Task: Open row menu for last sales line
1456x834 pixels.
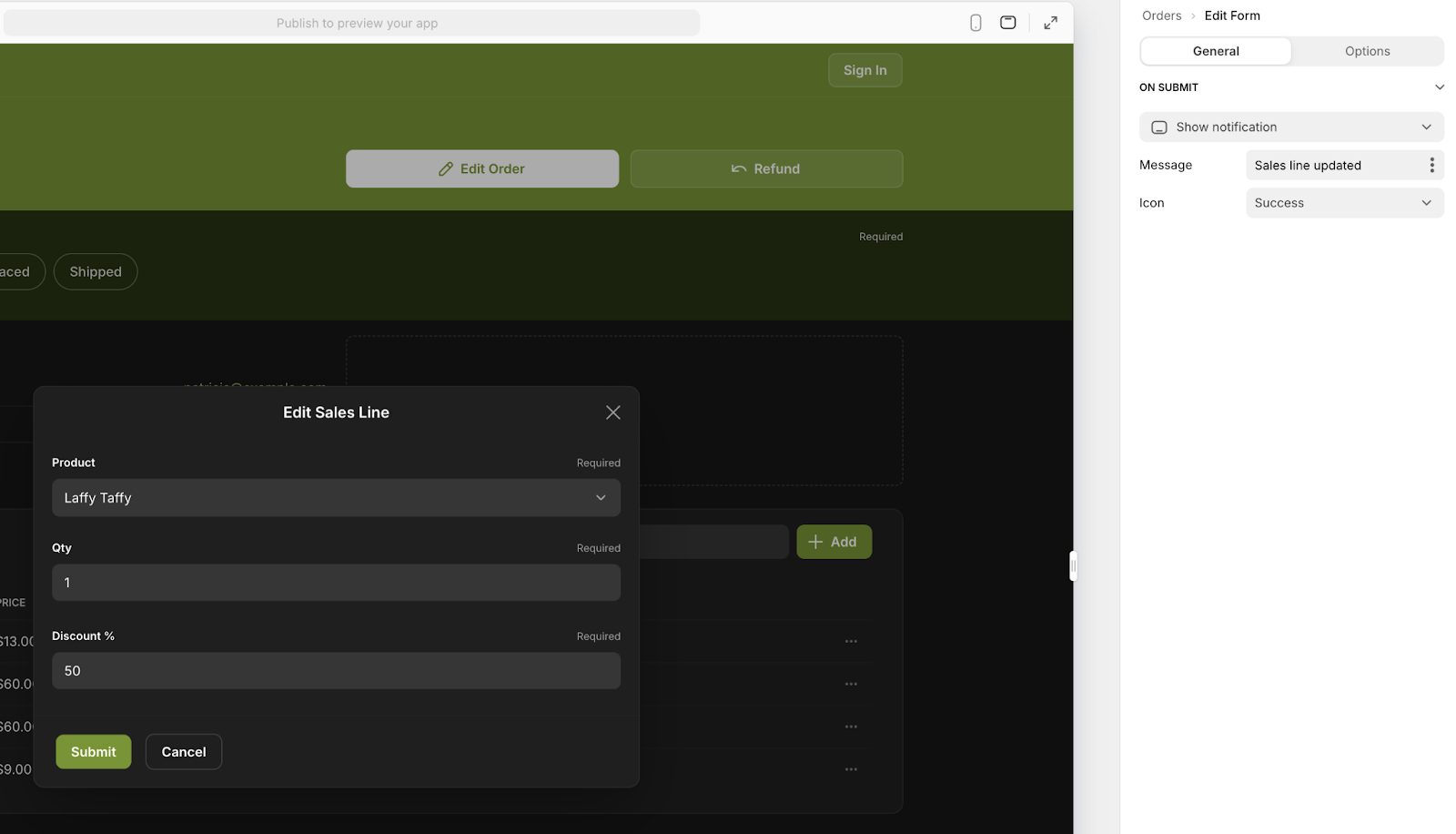Action: tap(851, 769)
